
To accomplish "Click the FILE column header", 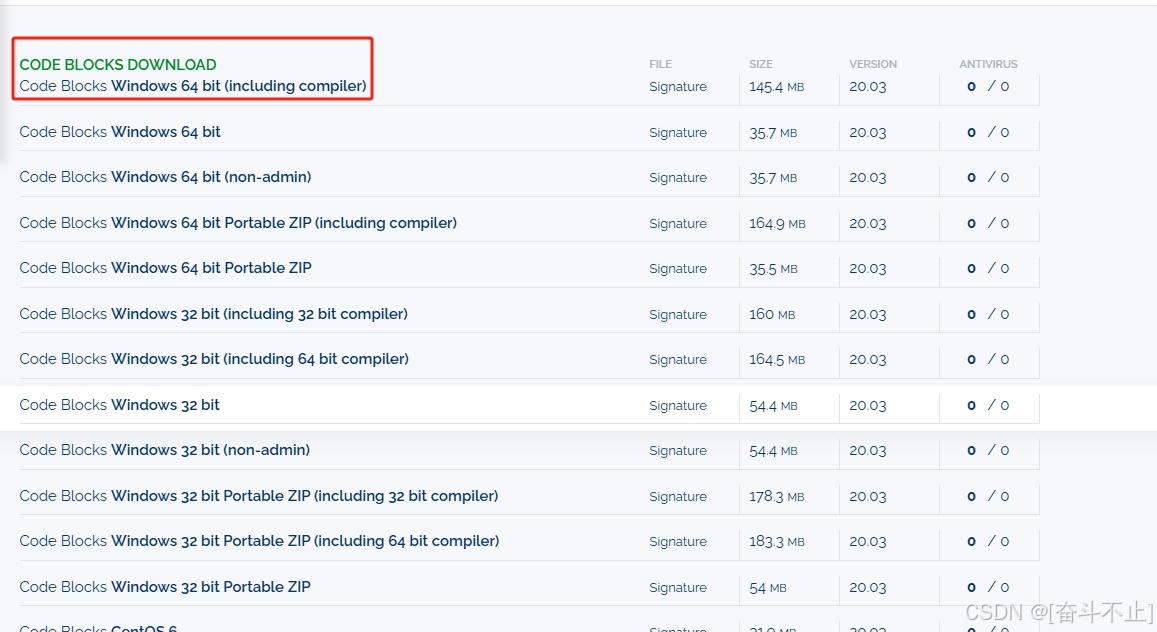I will (660, 64).
